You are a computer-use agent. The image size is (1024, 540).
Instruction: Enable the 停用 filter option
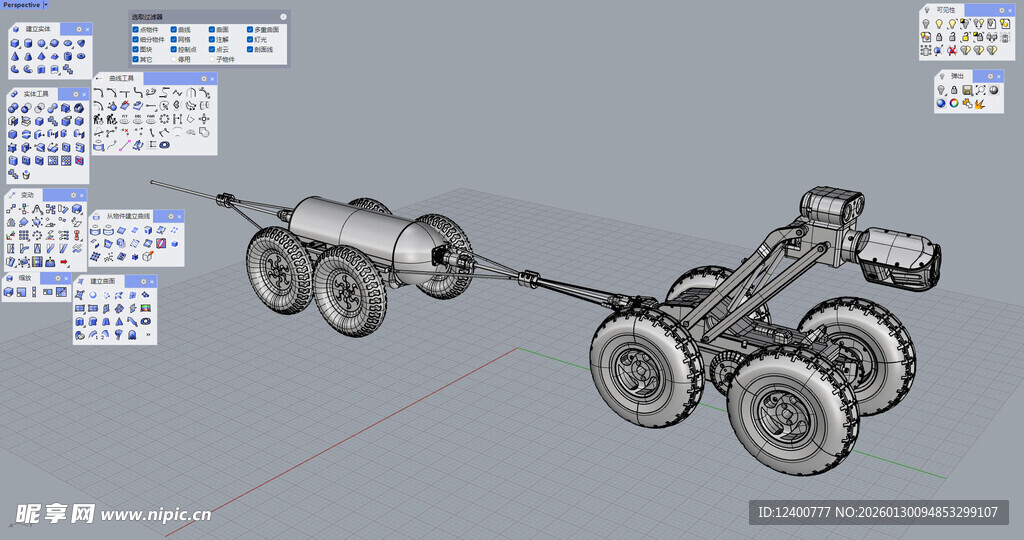[x=173, y=59]
